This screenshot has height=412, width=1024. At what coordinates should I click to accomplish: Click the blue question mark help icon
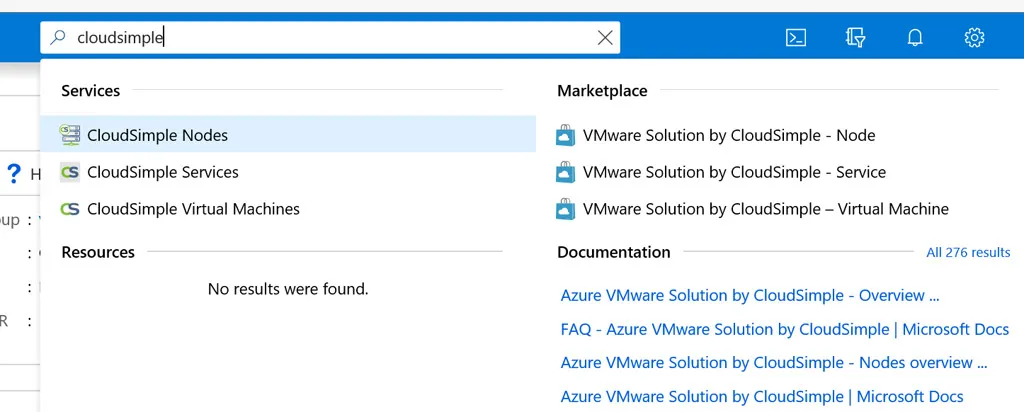[x=14, y=174]
